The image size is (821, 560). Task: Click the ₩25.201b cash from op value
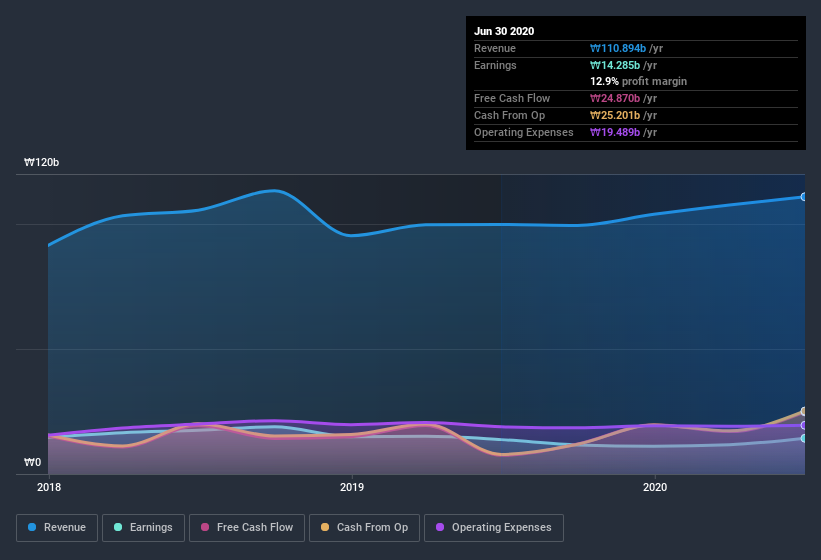(x=615, y=115)
